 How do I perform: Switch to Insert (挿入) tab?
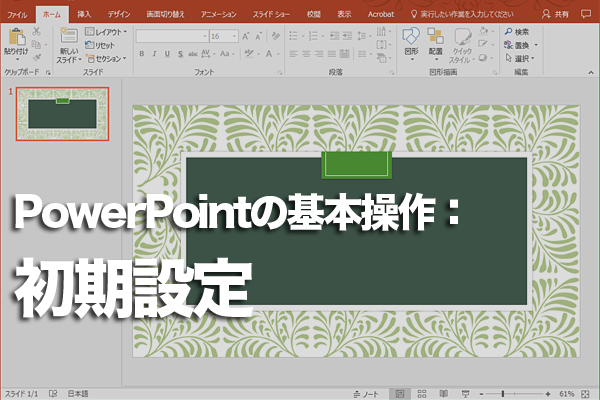point(84,14)
